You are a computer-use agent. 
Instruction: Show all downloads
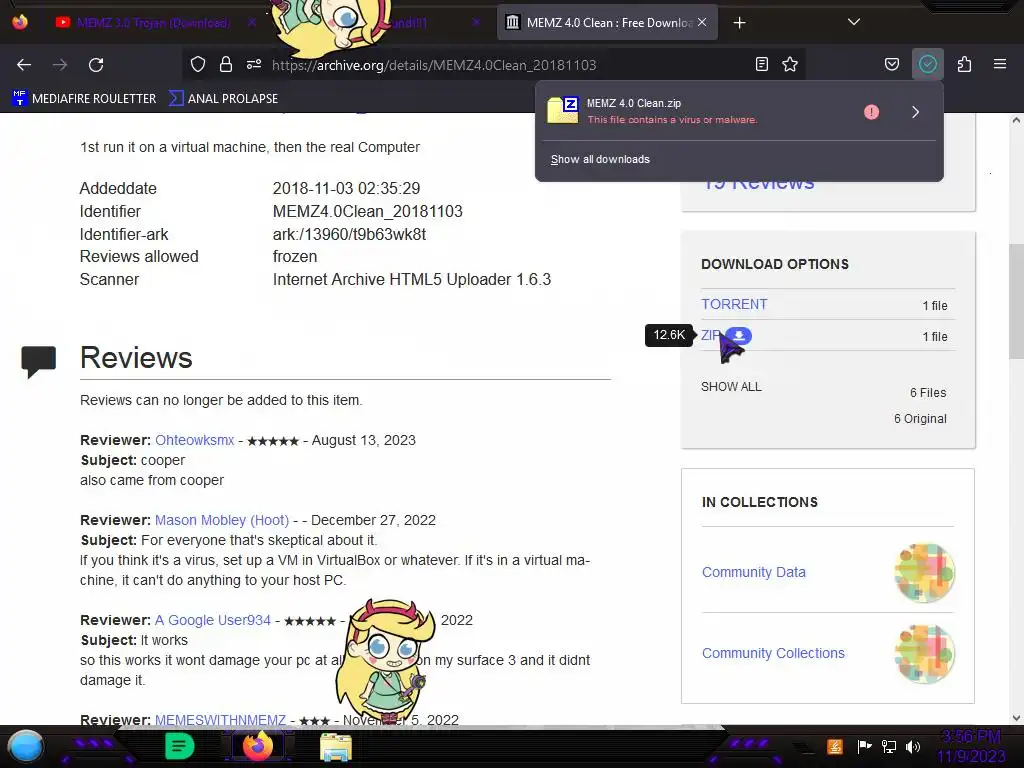[600, 159]
